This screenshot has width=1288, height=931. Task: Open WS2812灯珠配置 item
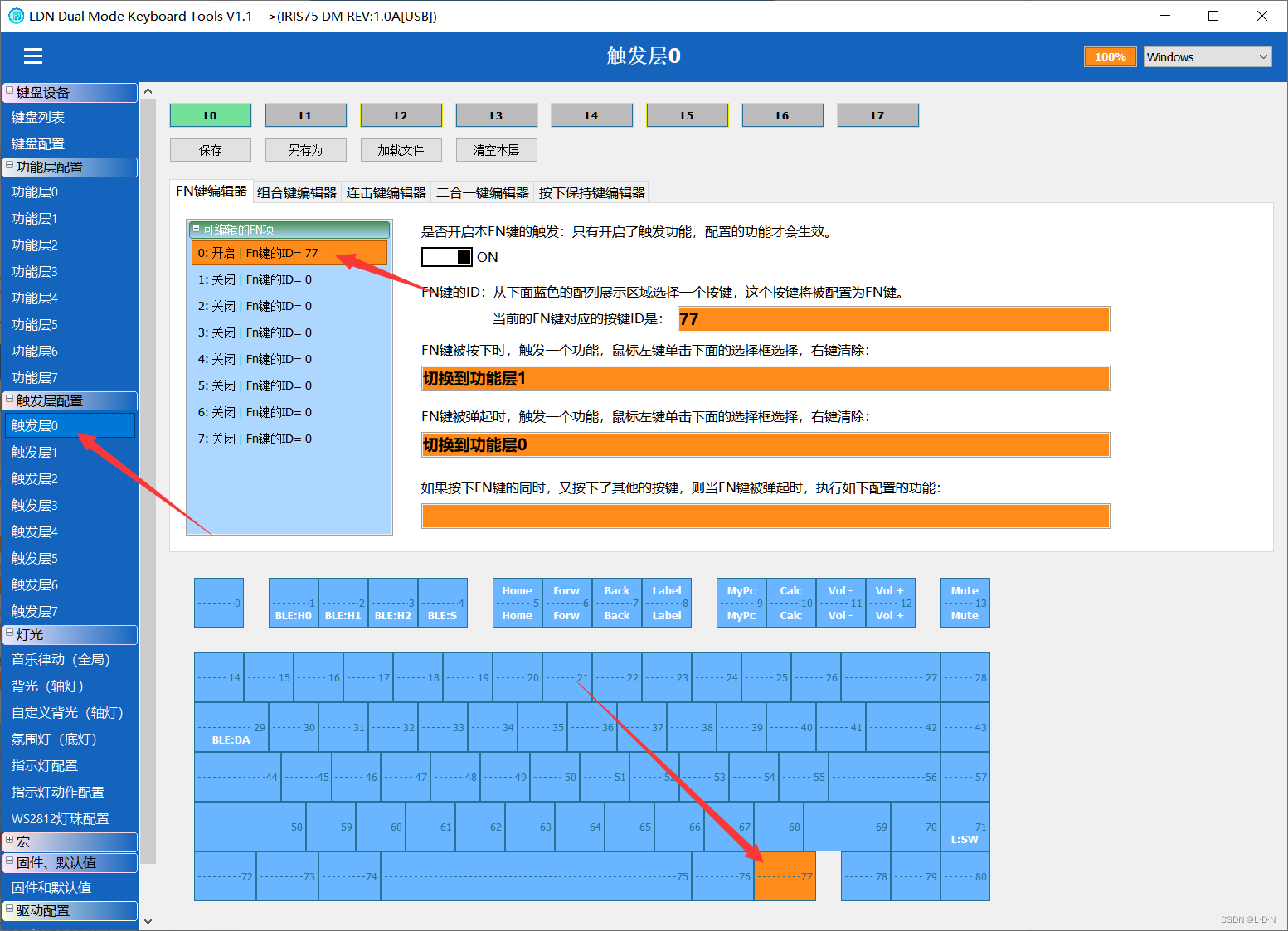[x=70, y=819]
